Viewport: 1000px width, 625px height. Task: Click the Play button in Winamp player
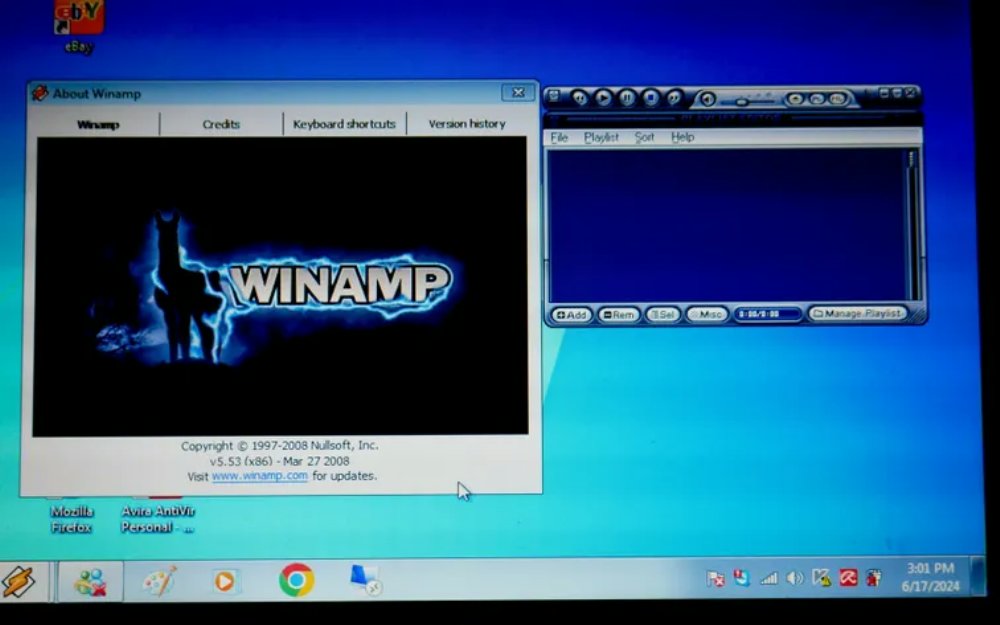point(603,98)
